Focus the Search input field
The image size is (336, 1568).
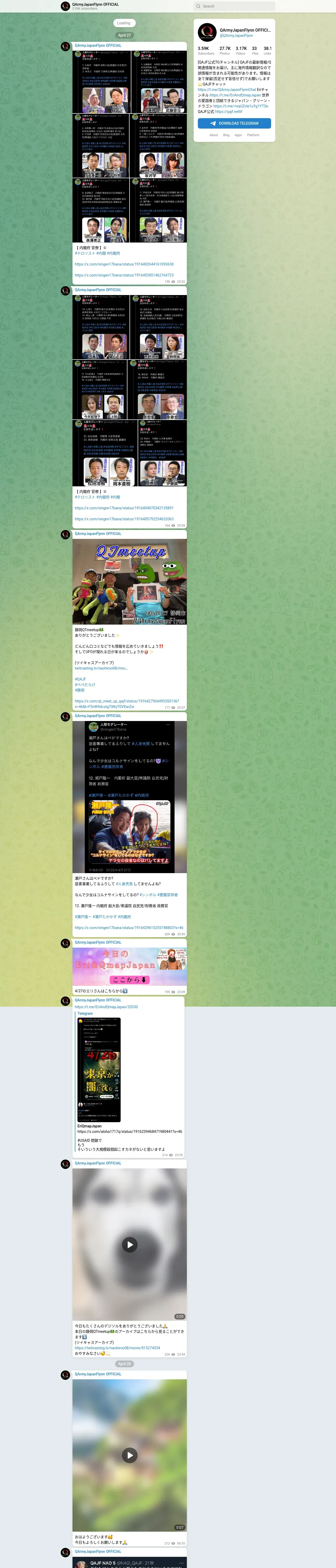coord(234,6)
